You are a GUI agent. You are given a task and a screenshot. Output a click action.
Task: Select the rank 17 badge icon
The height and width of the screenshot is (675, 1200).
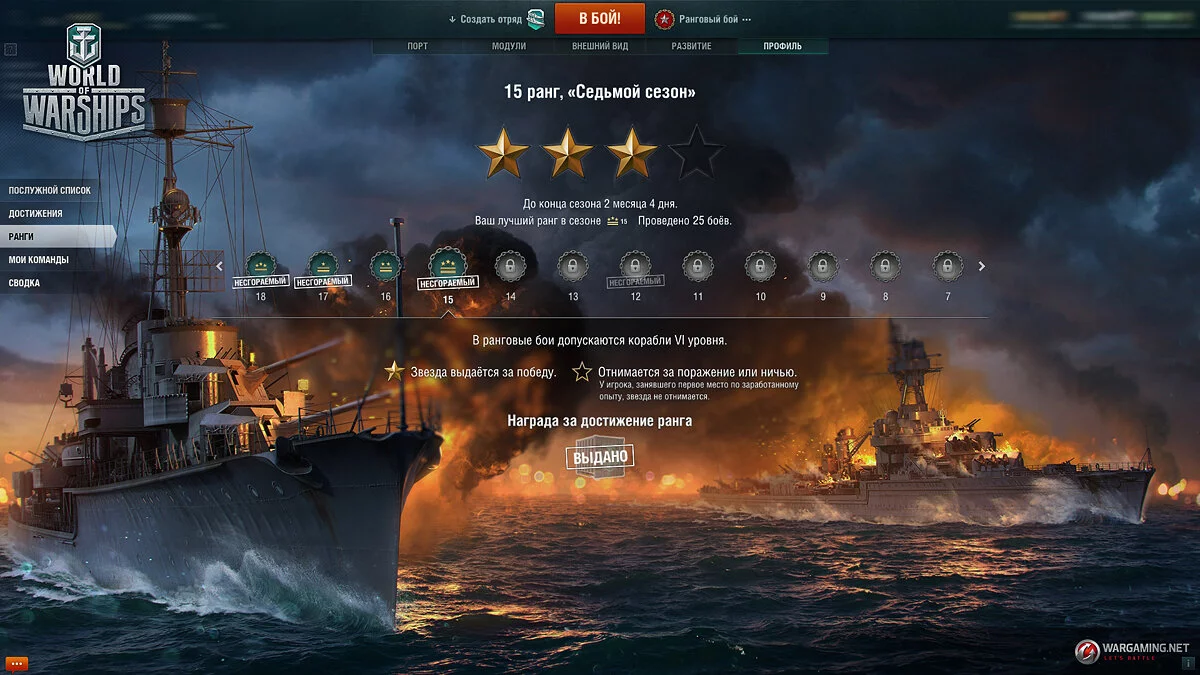pyautogui.click(x=322, y=265)
